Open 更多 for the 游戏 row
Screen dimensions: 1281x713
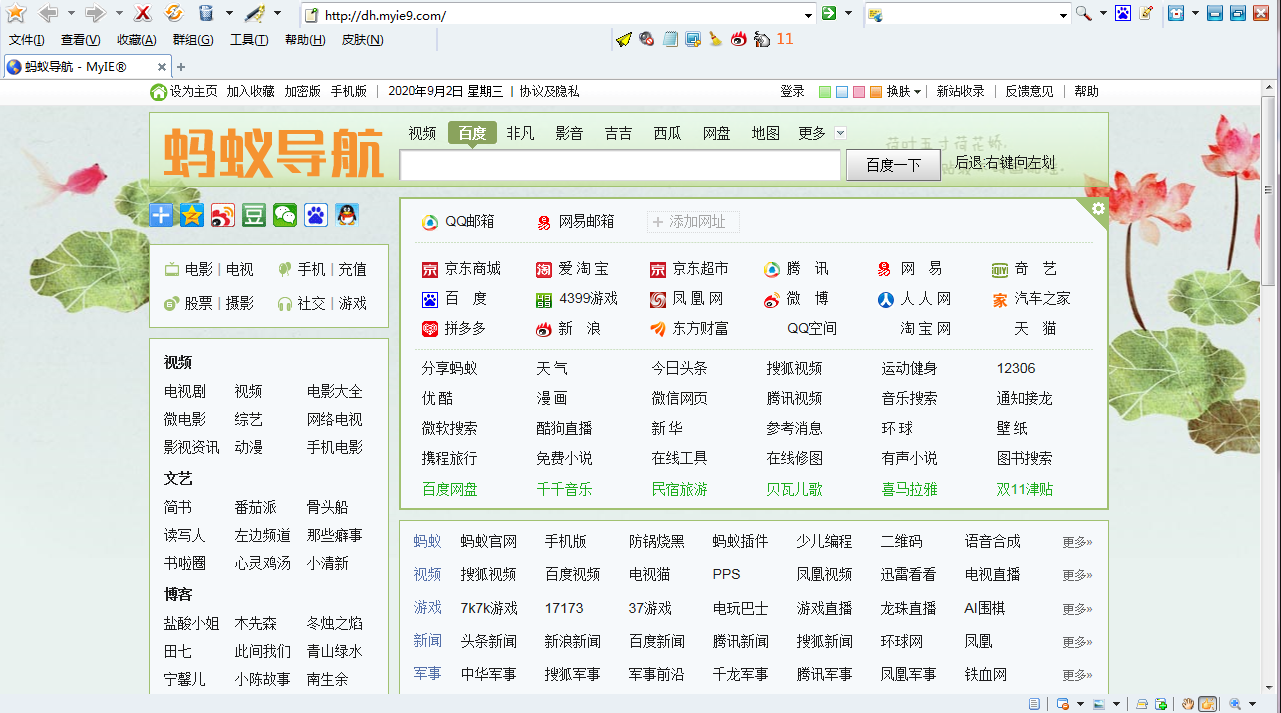(1077, 609)
